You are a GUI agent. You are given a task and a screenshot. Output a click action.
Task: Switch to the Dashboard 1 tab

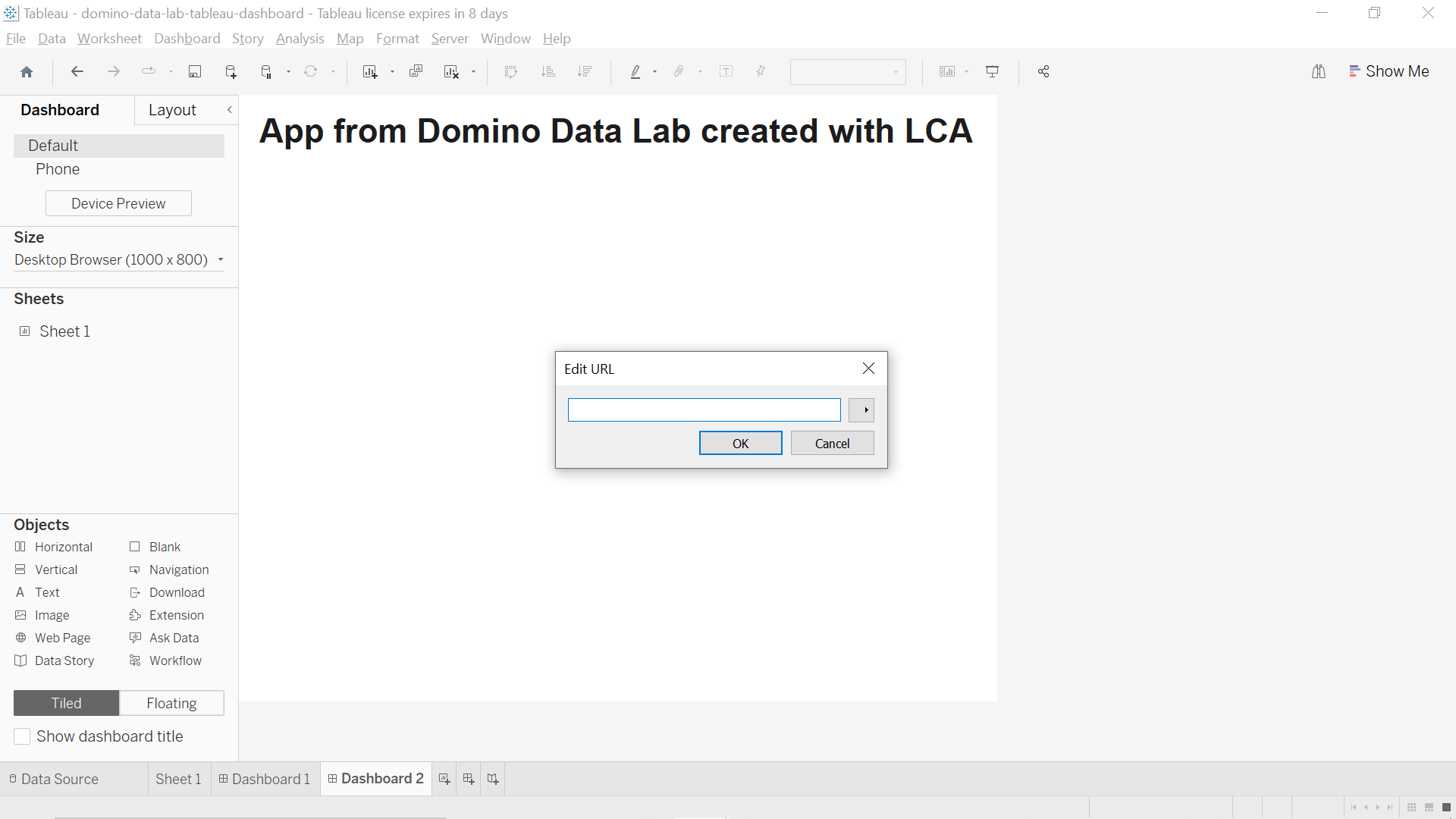(x=265, y=779)
